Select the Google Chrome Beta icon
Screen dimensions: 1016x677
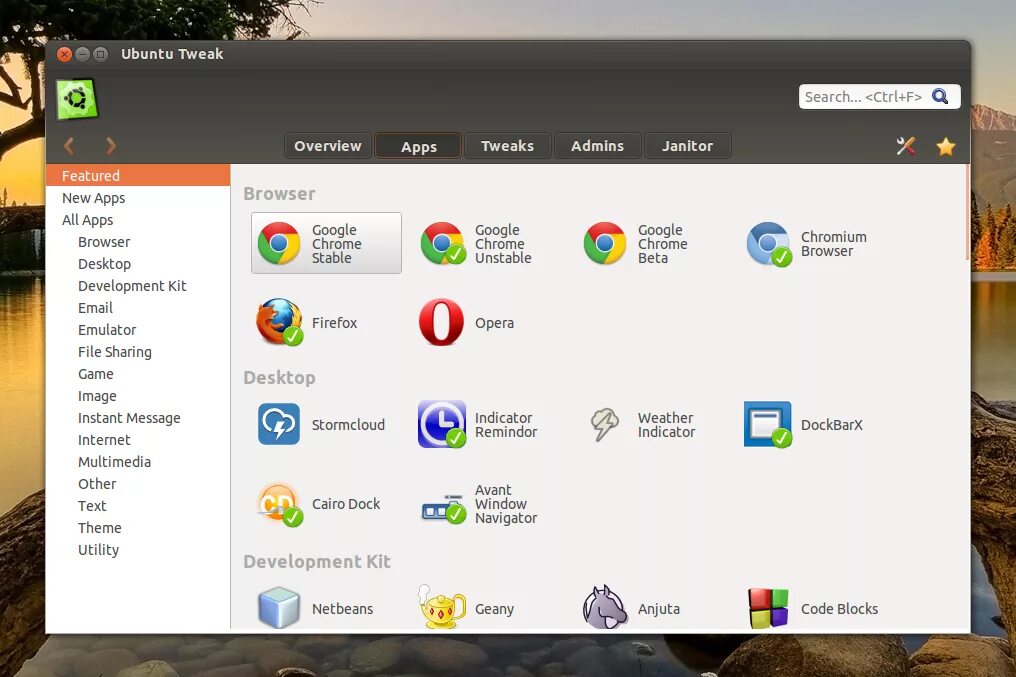pyautogui.click(x=605, y=244)
